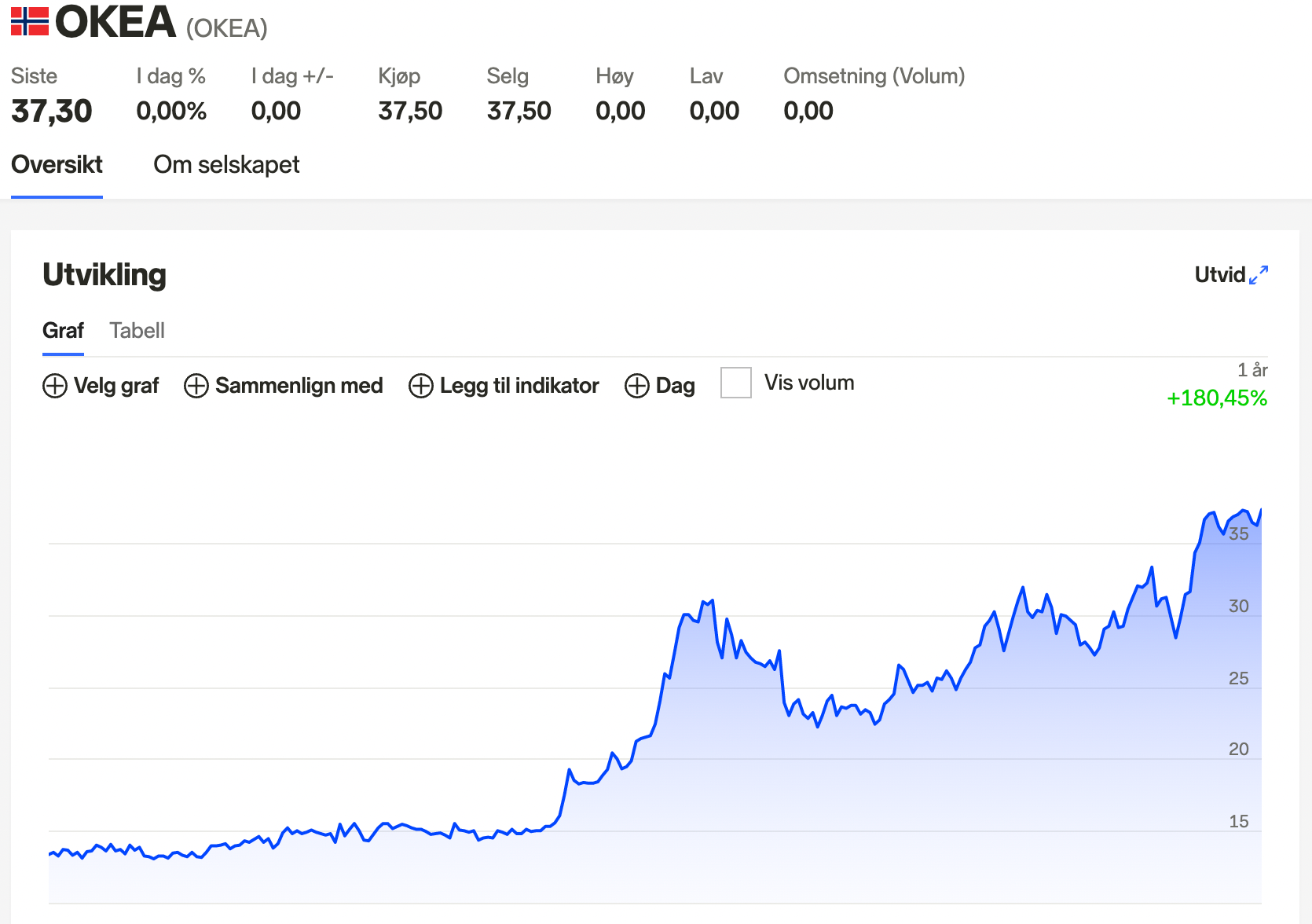Switch to the Oversikt tab
Screen dimensions: 1312x924
click(57, 165)
